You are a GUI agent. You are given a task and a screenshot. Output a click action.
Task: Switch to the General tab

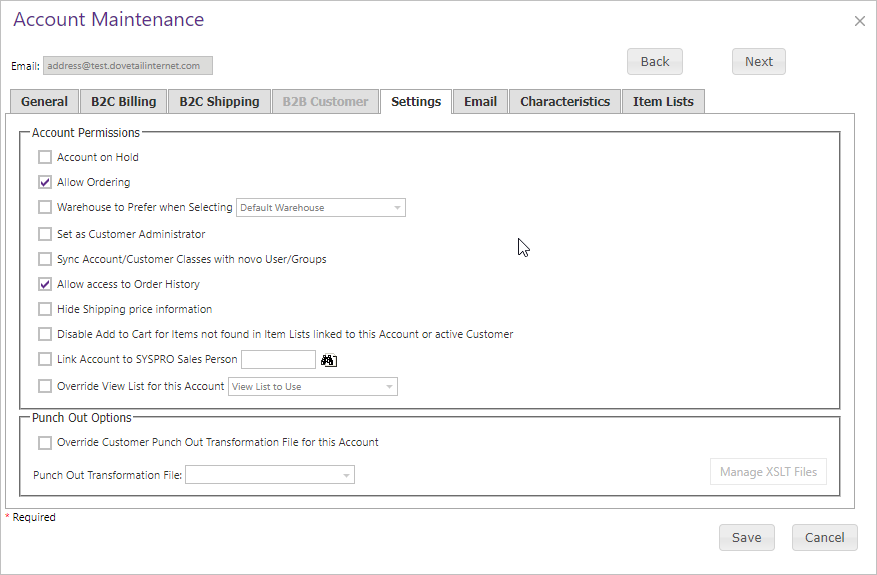(x=44, y=102)
